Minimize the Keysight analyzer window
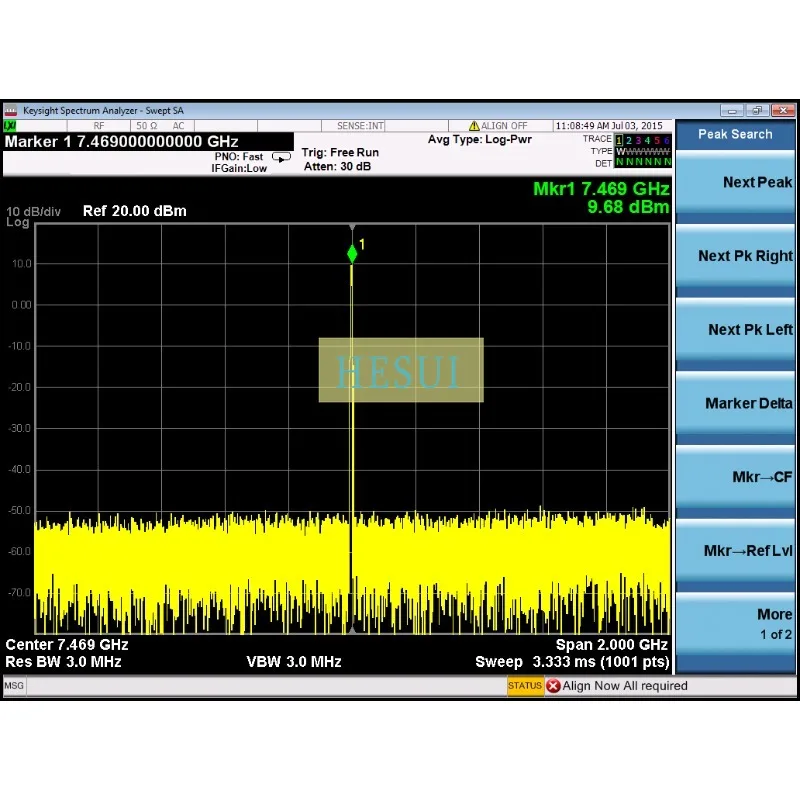 point(733,110)
